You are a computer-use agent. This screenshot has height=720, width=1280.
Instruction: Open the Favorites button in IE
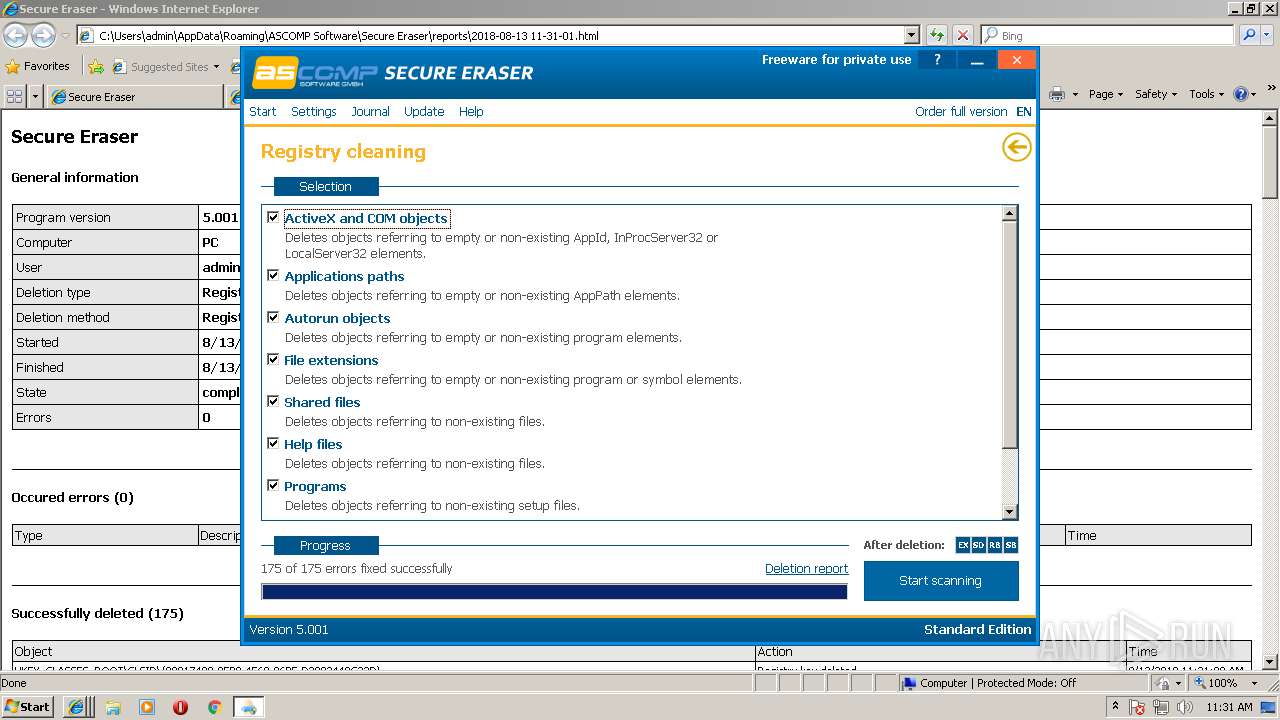point(38,67)
